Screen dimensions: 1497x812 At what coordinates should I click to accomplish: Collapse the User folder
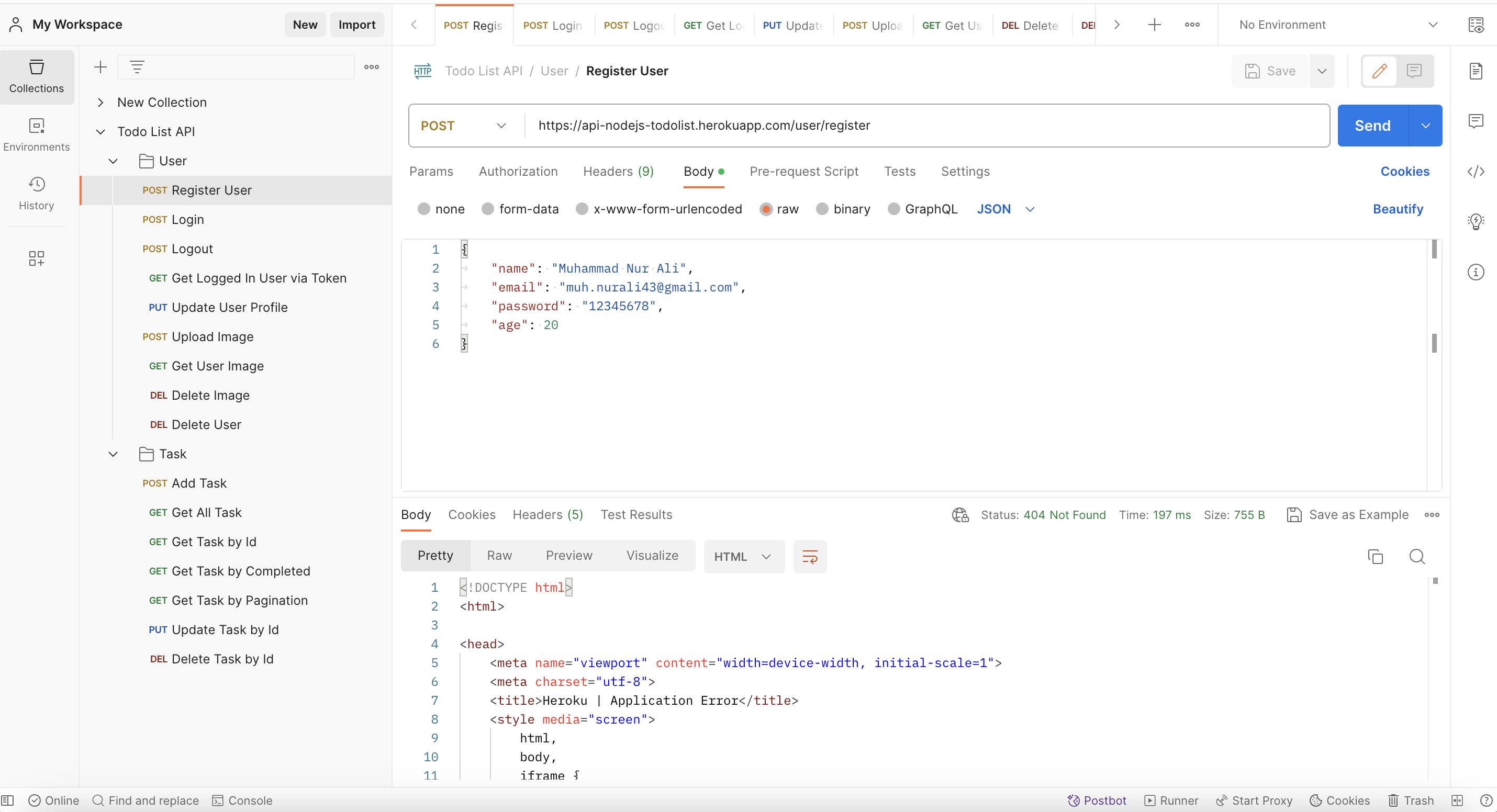click(x=113, y=161)
